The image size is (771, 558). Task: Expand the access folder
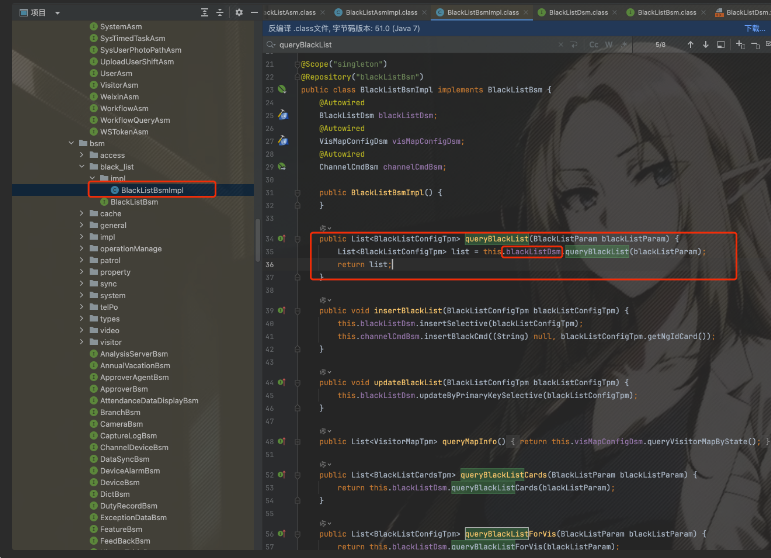(82, 155)
